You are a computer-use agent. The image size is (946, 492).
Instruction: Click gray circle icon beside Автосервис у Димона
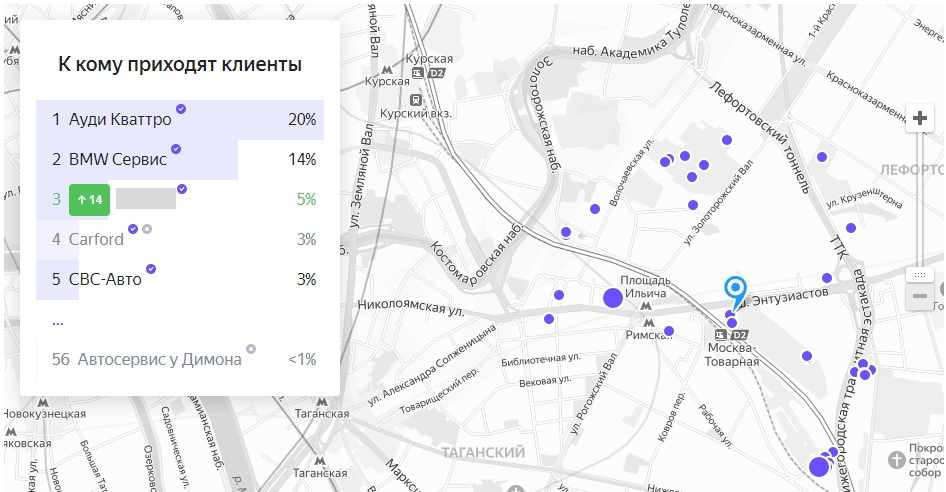coord(251,349)
